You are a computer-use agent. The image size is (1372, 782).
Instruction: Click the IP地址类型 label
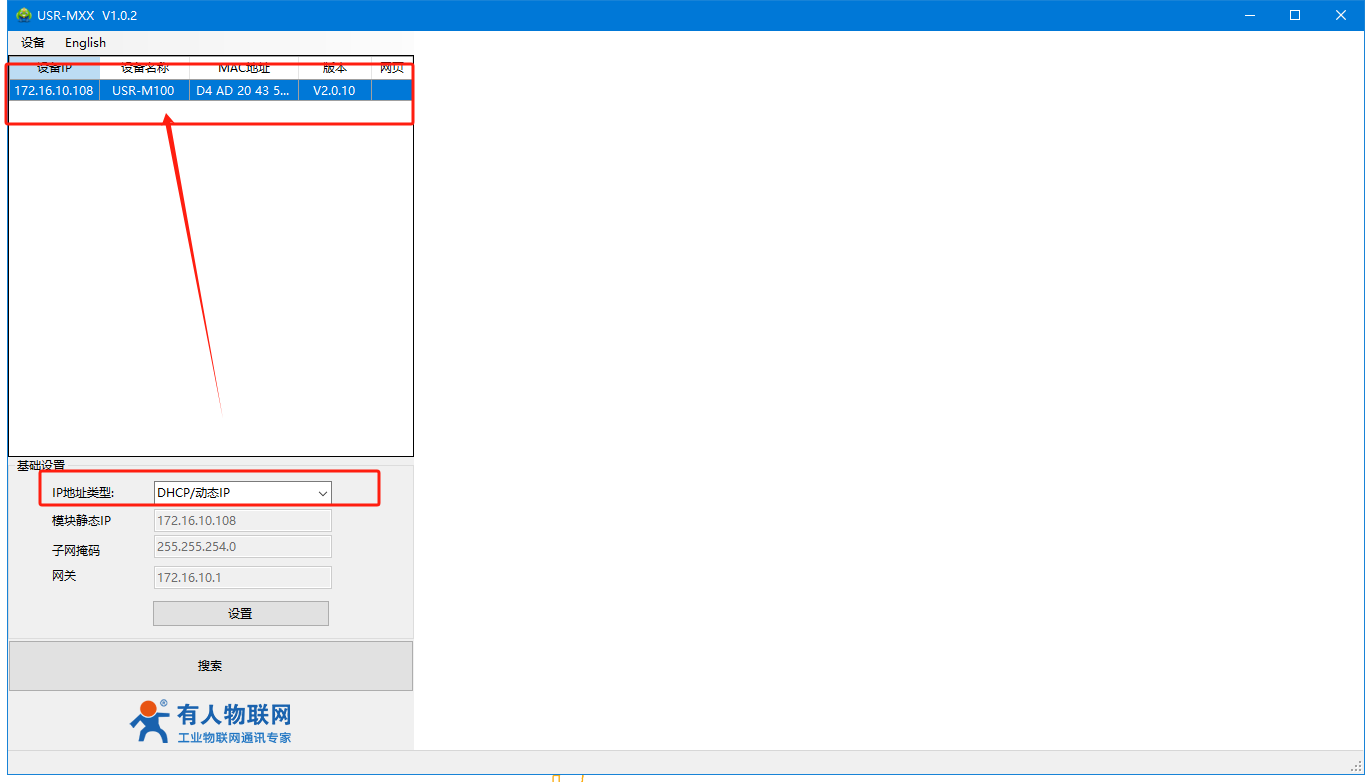tap(83, 492)
